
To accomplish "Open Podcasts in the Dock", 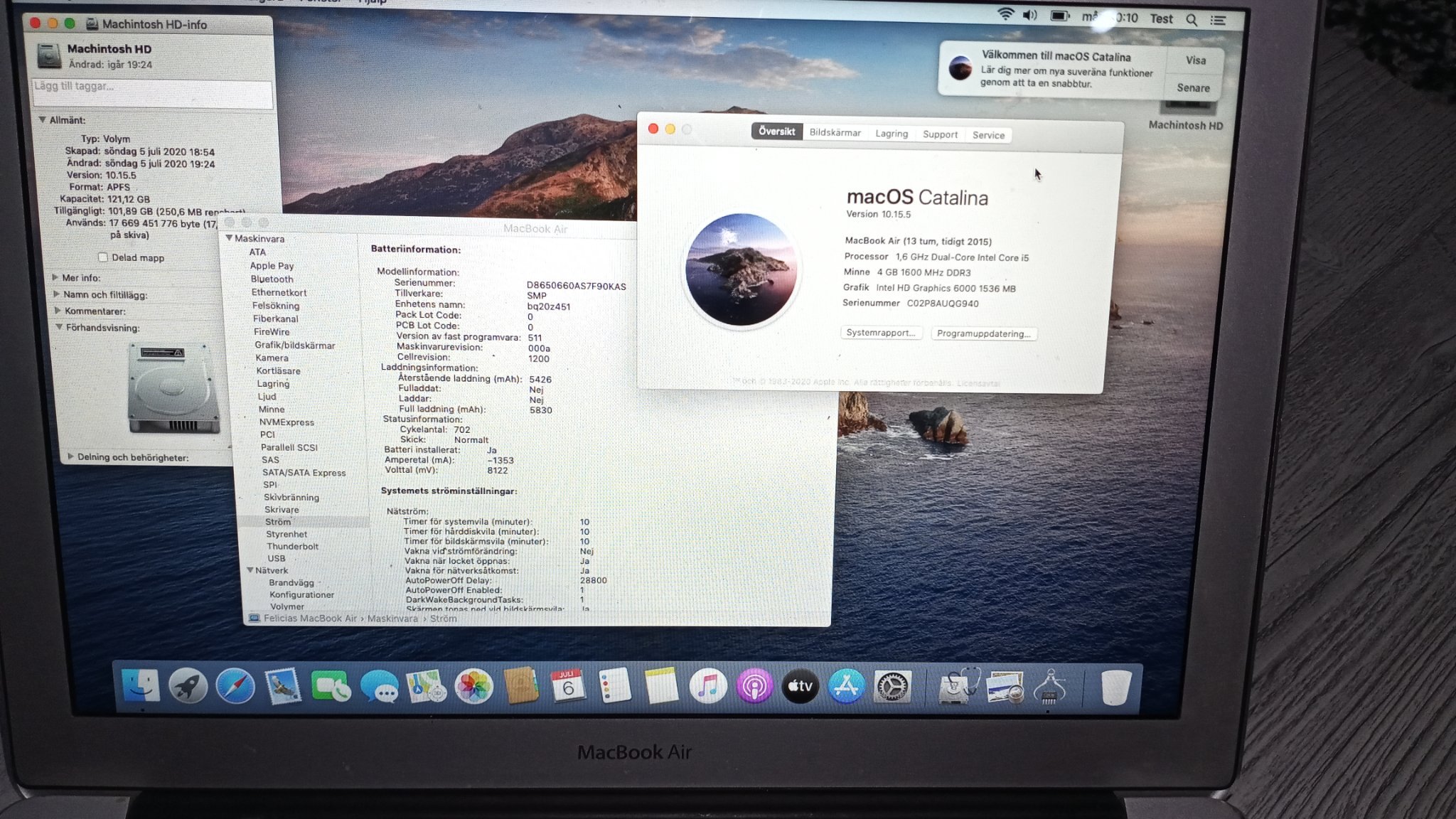I will 754,687.
